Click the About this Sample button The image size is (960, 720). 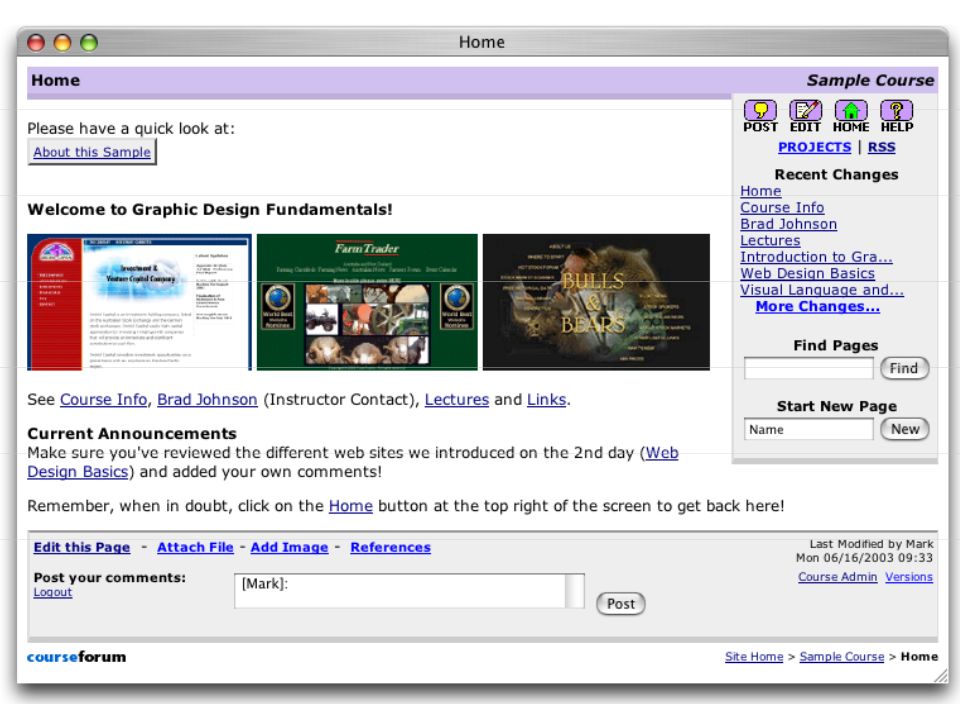click(x=92, y=152)
